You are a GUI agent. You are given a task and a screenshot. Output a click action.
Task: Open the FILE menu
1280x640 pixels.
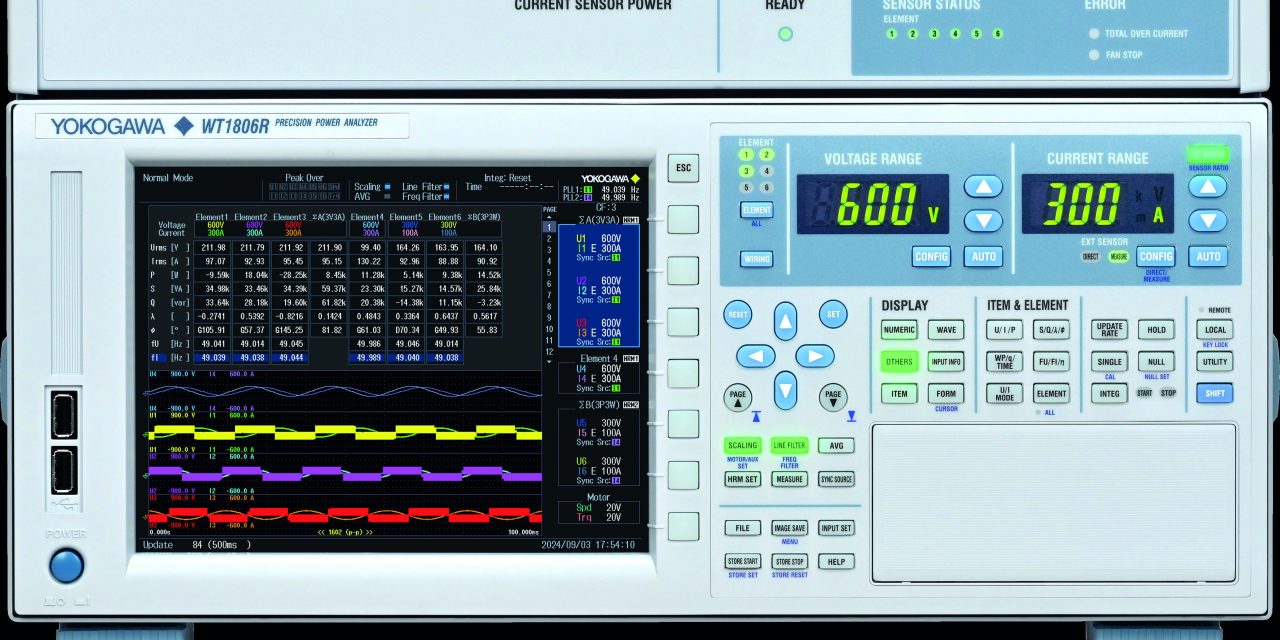pos(741,527)
